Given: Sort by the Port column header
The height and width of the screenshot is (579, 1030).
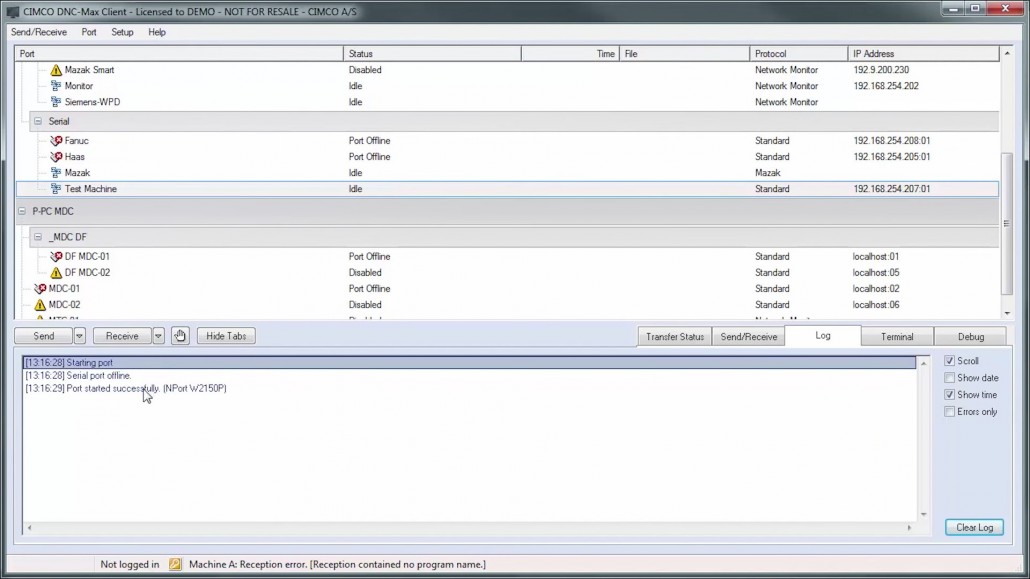Looking at the screenshot, I should (179, 54).
